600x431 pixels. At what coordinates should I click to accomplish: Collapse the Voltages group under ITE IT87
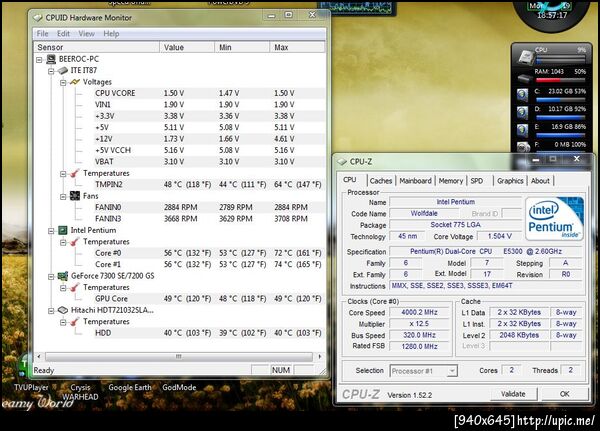63,83
